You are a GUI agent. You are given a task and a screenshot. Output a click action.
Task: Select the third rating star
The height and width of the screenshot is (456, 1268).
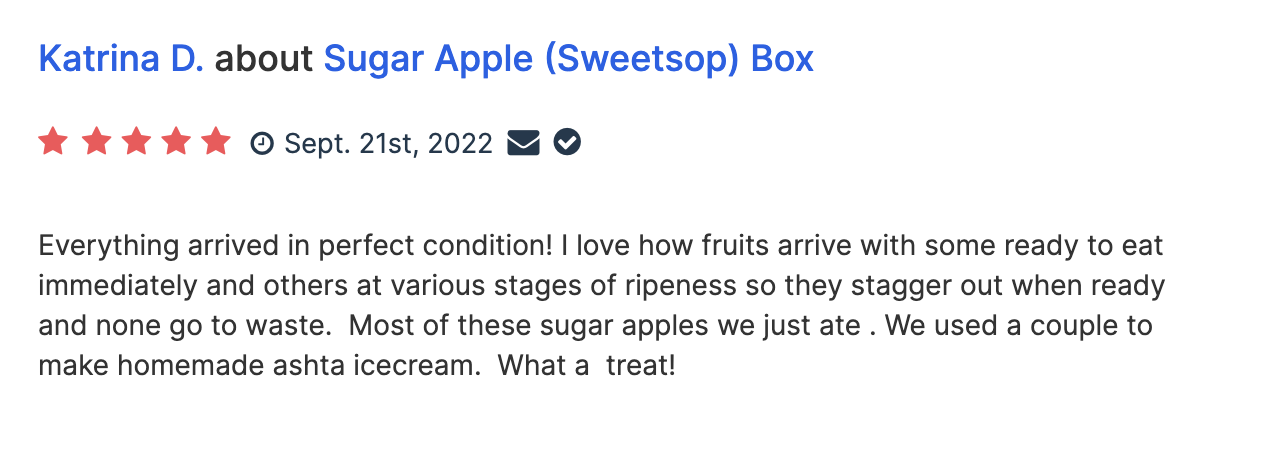point(136,143)
